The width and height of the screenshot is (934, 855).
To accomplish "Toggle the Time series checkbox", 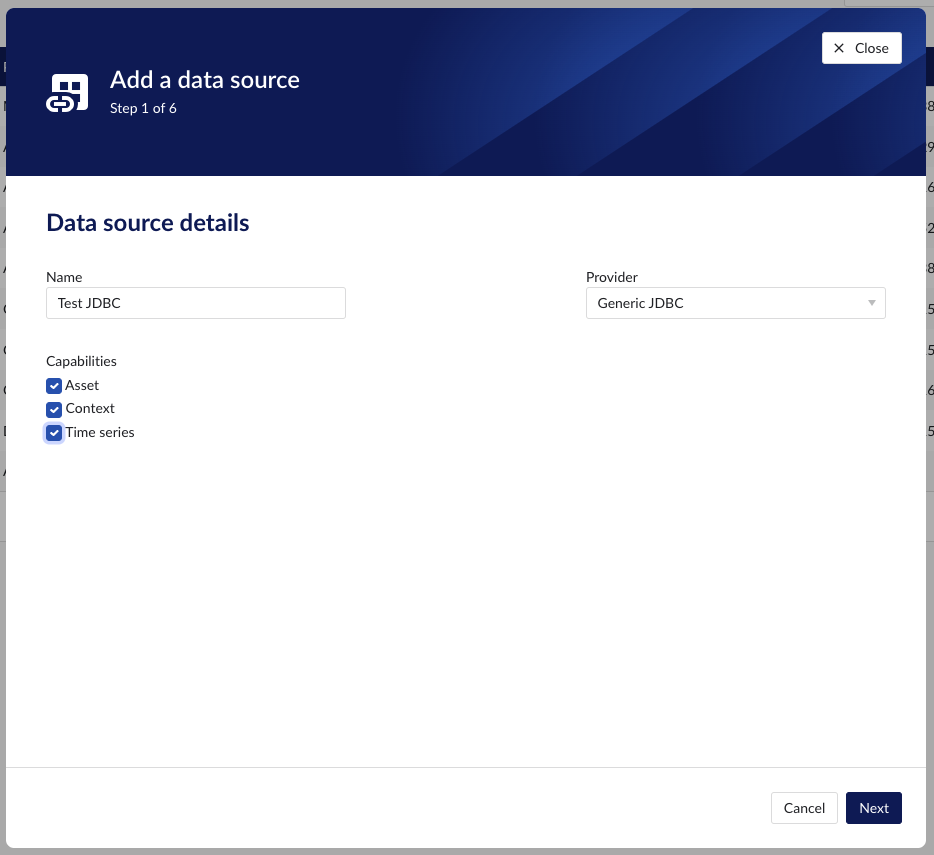I will (x=54, y=433).
